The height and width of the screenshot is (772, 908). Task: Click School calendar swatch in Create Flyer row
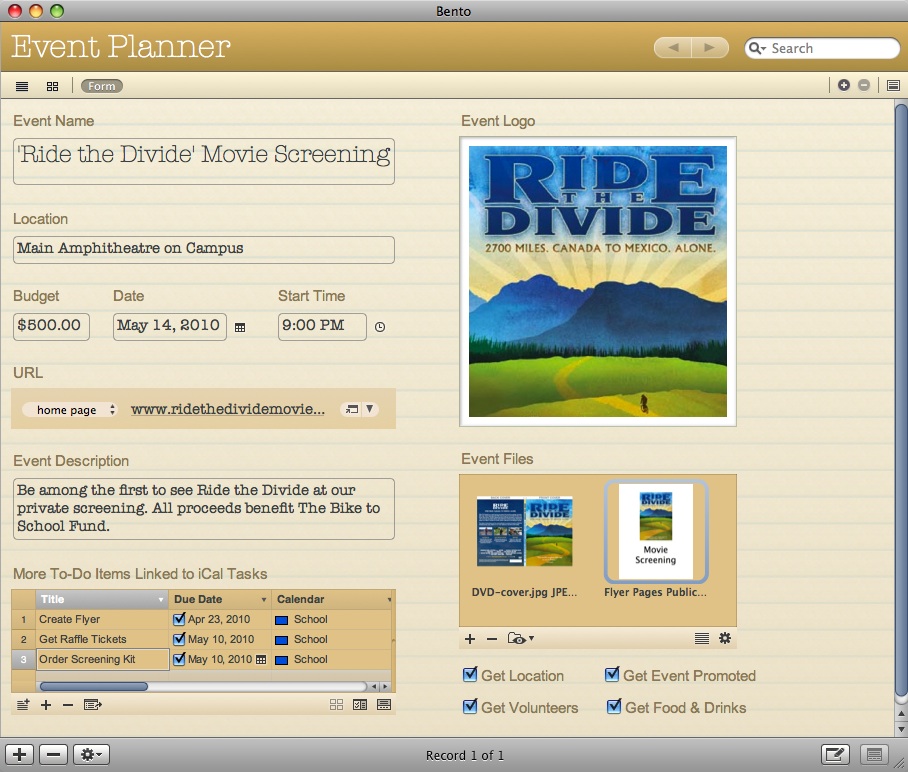pyautogui.click(x=281, y=620)
